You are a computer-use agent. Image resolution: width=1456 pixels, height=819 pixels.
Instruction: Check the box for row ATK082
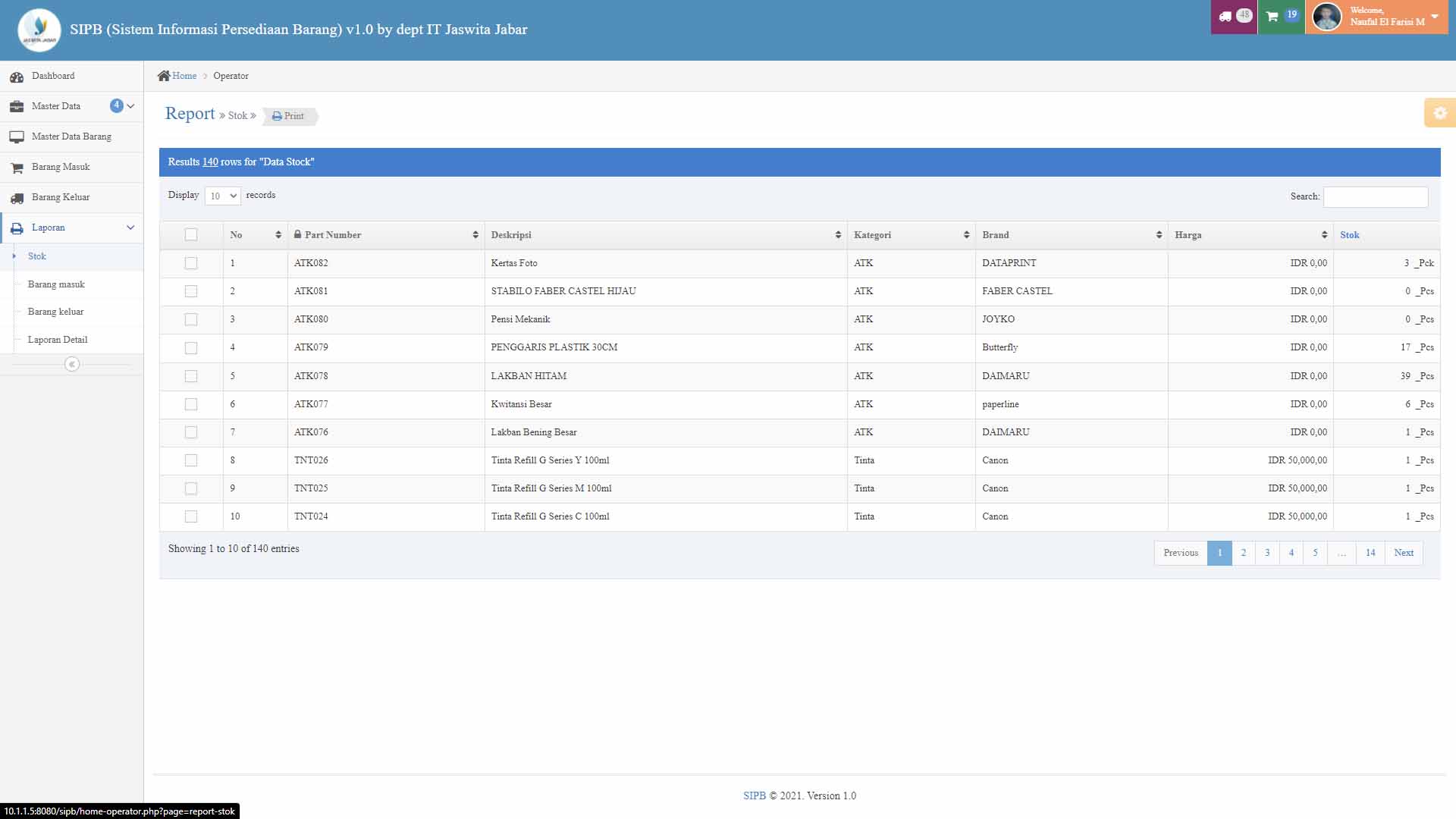click(x=191, y=263)
